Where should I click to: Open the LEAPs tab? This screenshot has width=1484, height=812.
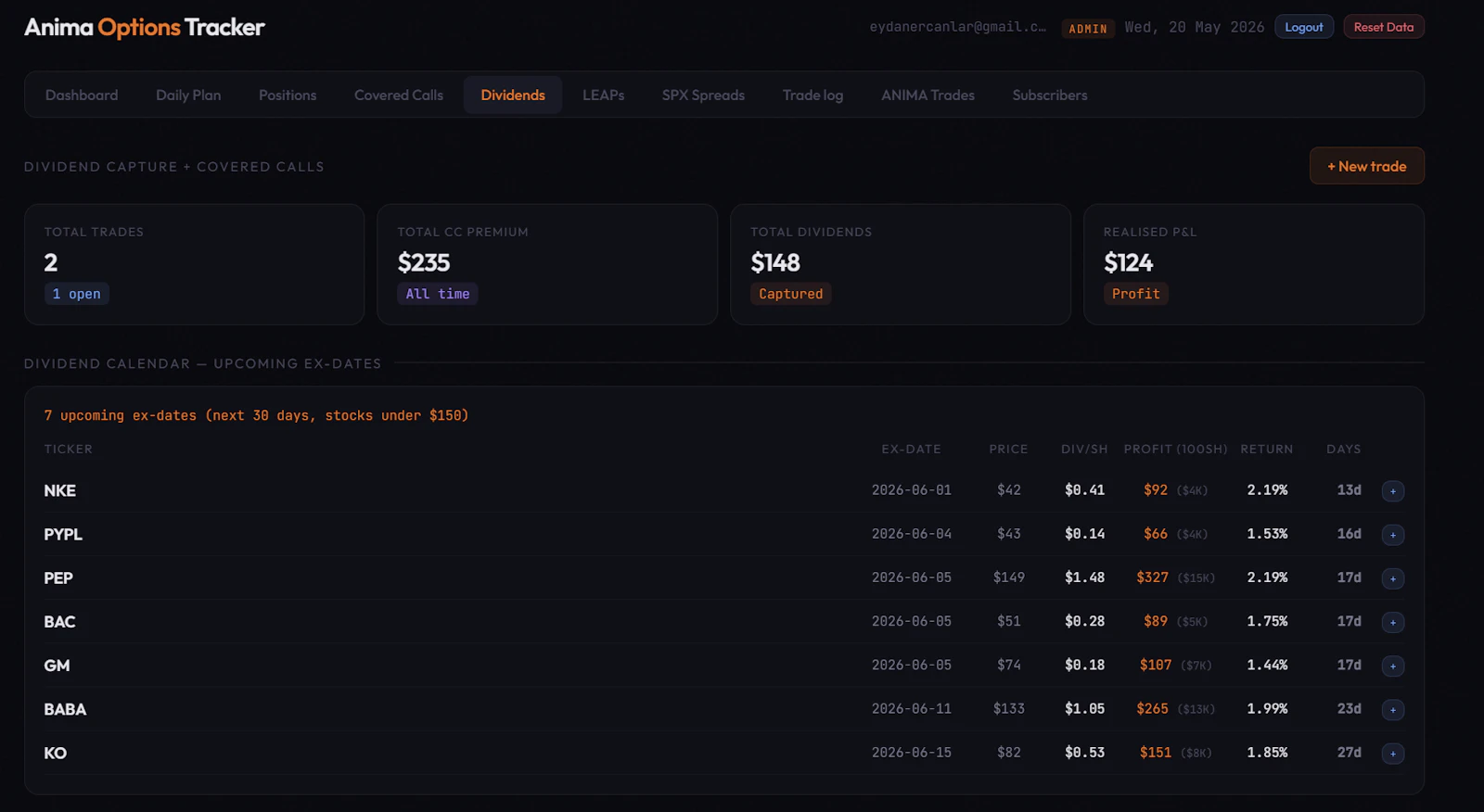pyautogui.click(x=604, y=95)
